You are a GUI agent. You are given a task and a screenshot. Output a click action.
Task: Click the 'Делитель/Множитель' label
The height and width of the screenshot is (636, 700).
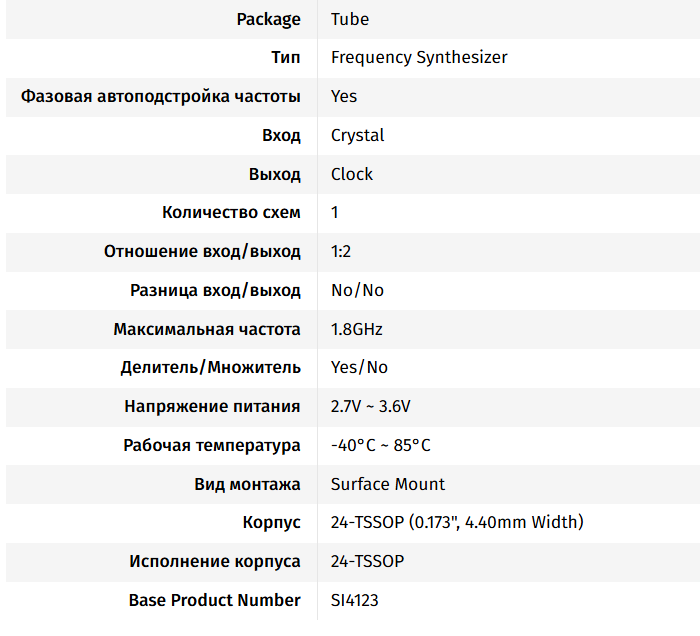point(210,367)
